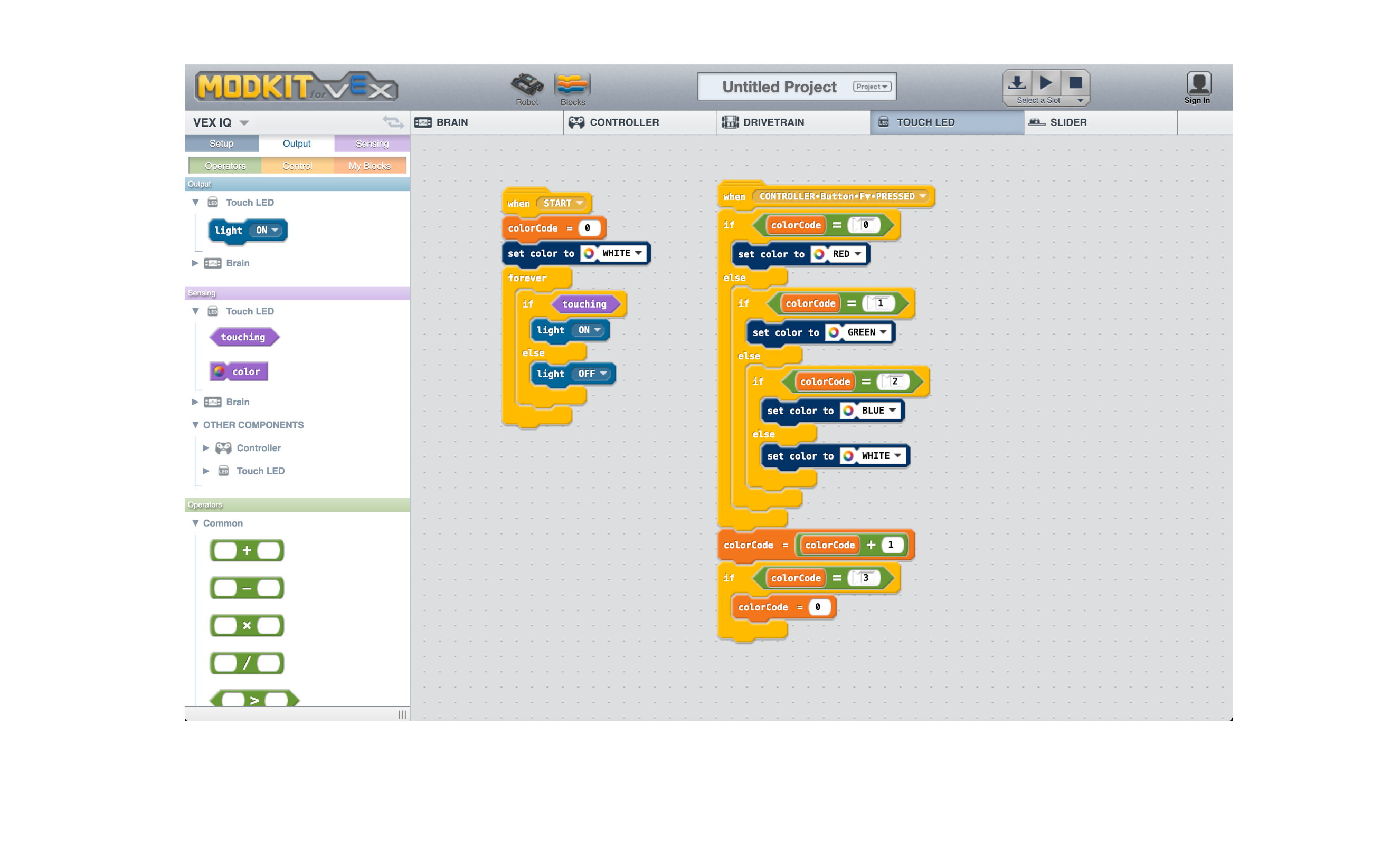Click the RED color swatch in set color block
Screen dimensions: 1400x859
tap(819, 254)
